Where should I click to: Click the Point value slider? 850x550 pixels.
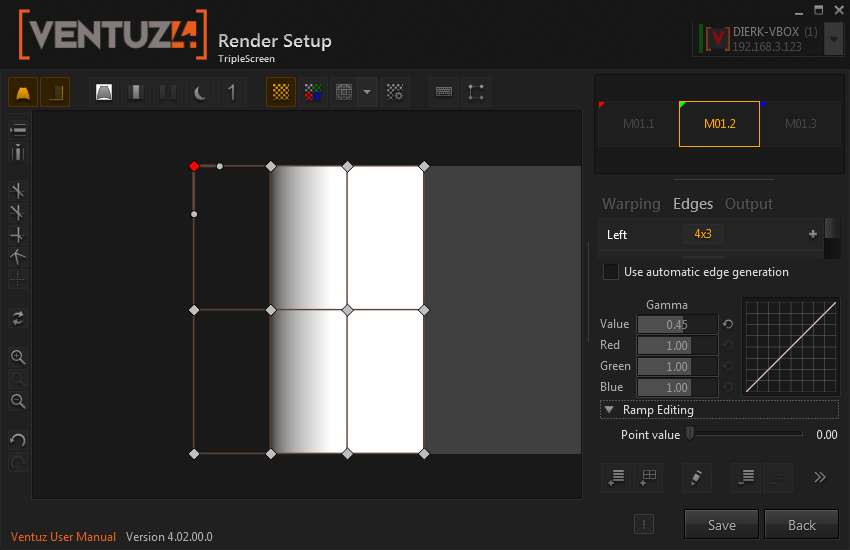pyautogui.click(x=744, y=434)
